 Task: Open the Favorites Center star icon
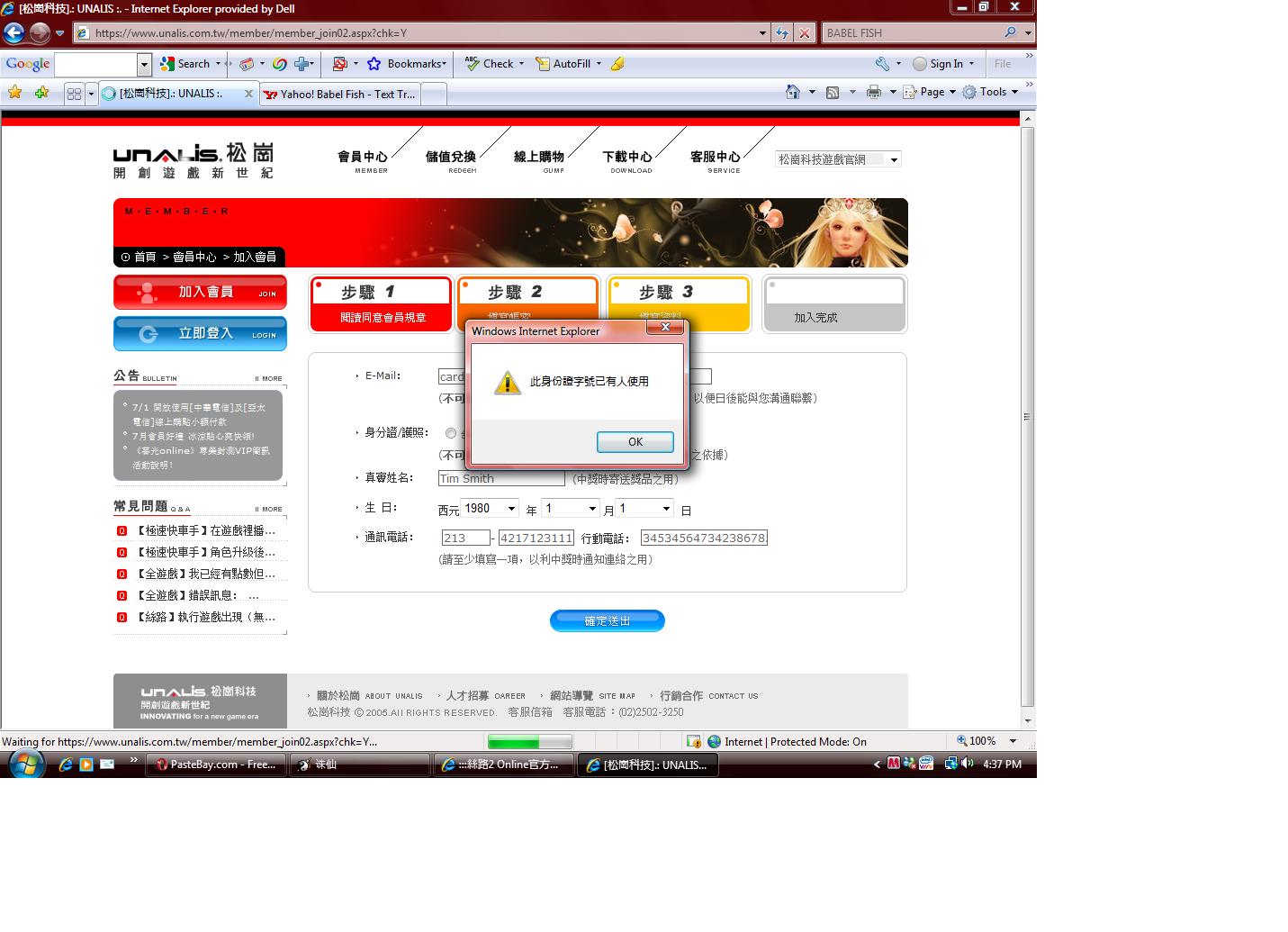[x=14, y=93]
